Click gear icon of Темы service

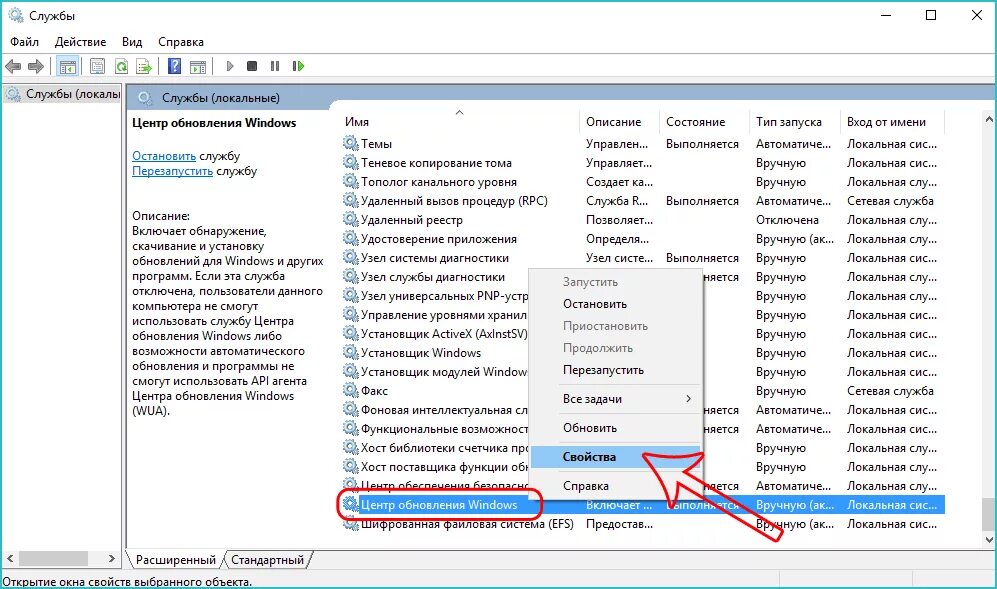350,143
